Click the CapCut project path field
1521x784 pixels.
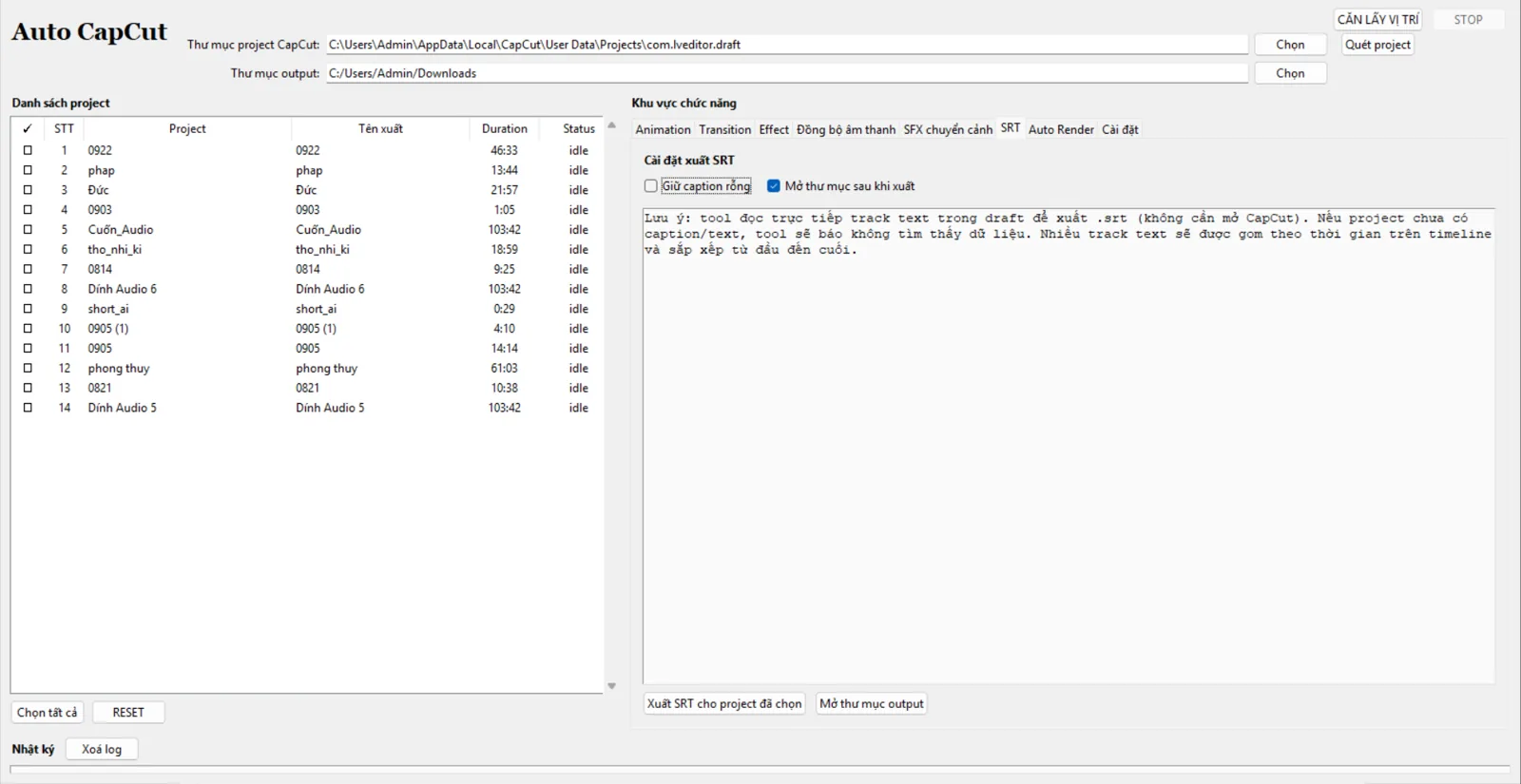click(787, 45)
